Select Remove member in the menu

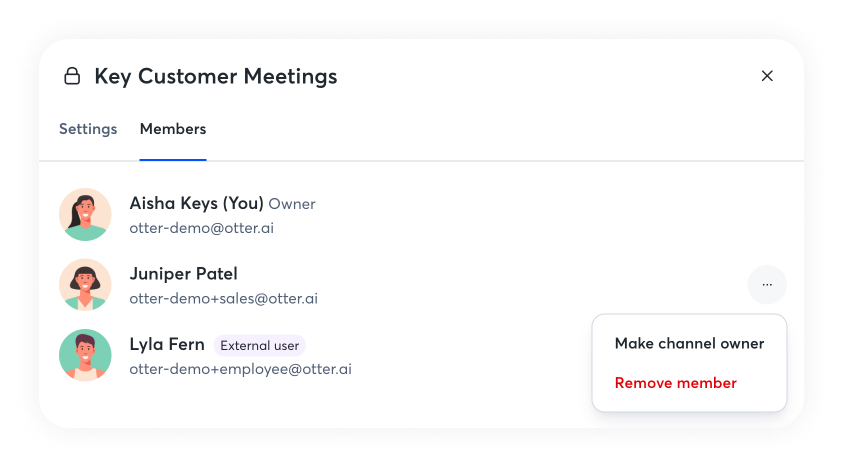coord(675,383)
